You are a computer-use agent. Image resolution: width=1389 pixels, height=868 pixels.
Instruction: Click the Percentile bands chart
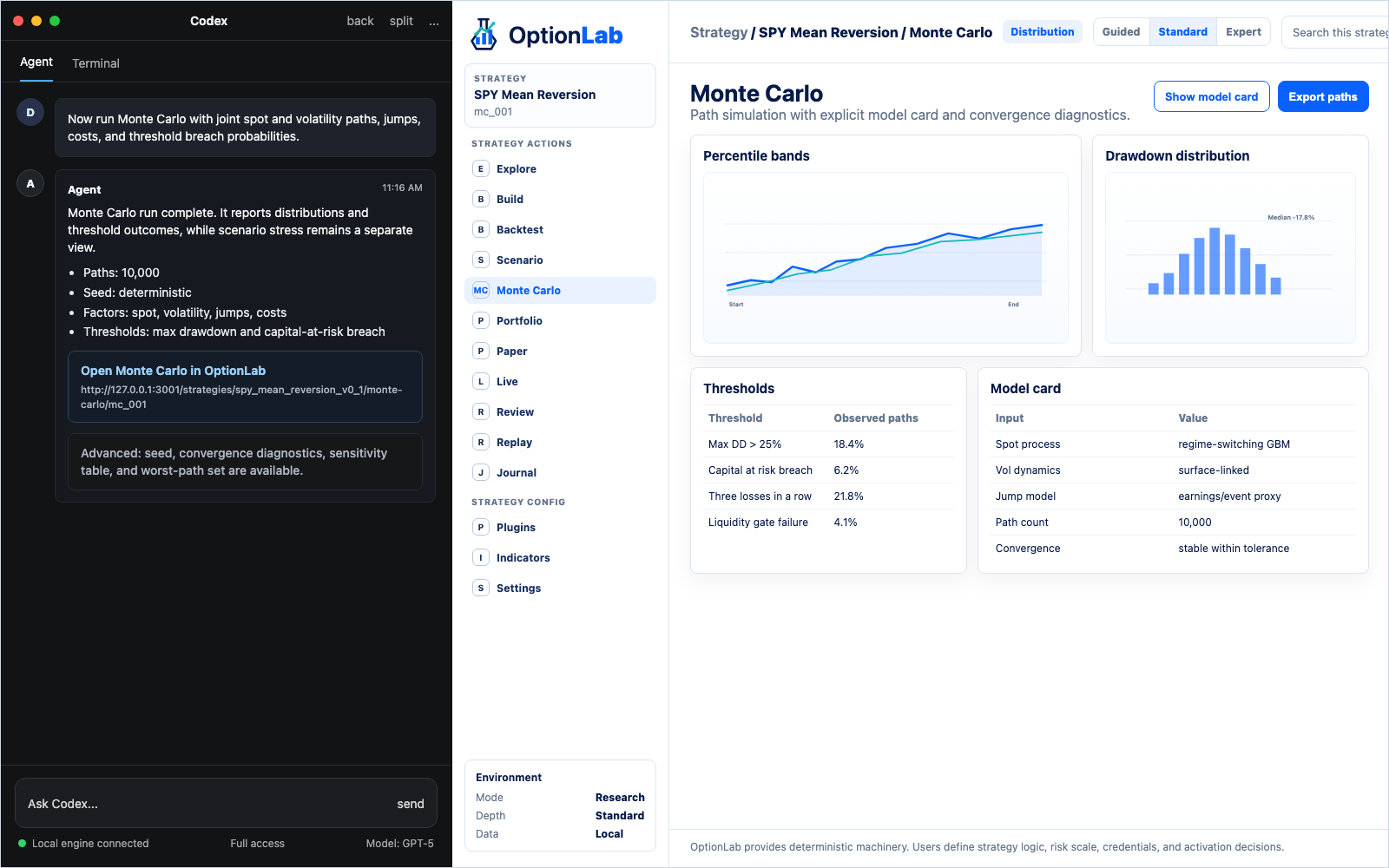point(885,258)
